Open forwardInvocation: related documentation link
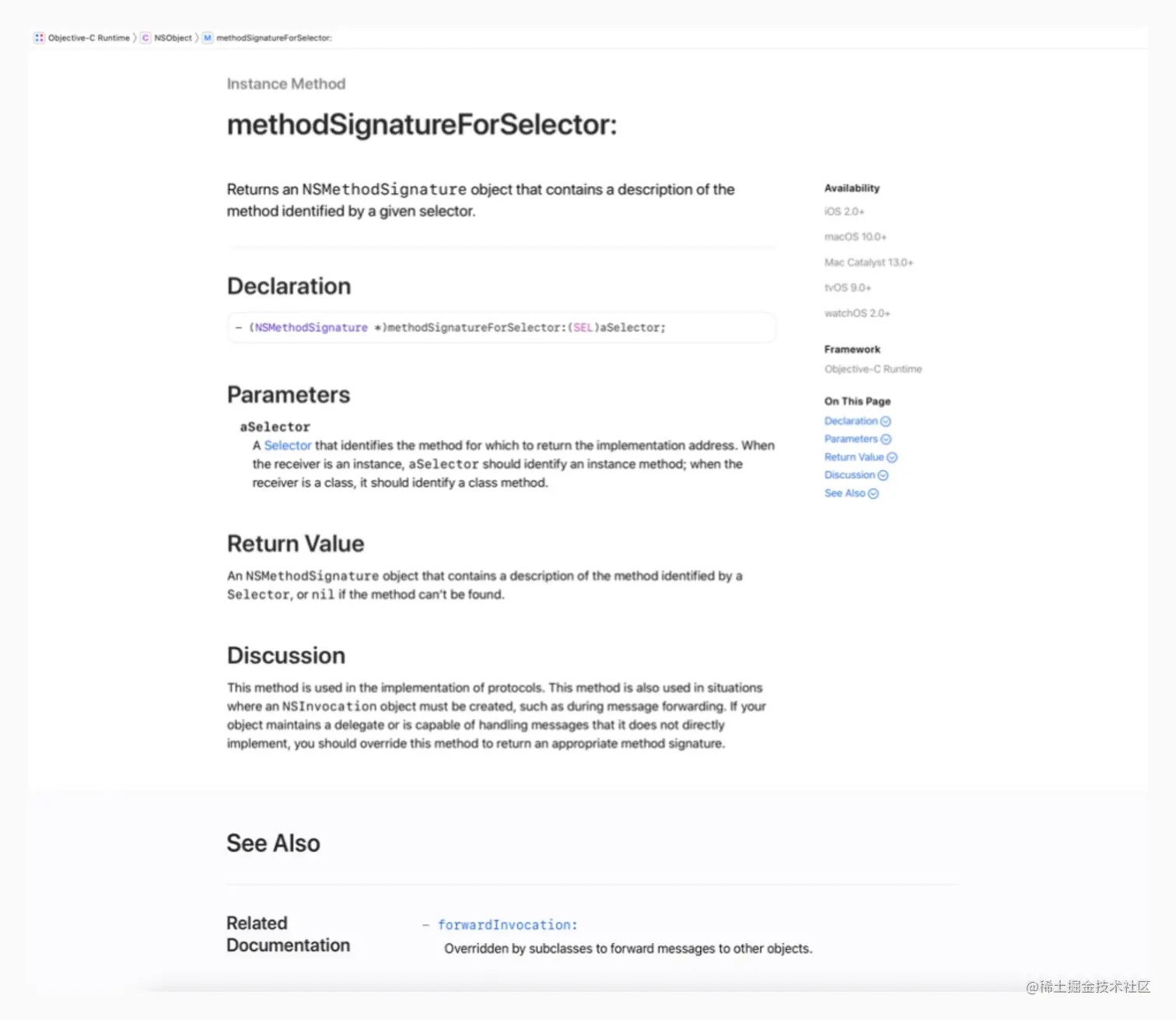The height and width of the screenshot is (1020, 1176). pyautogui.click(x=507, y=925)
